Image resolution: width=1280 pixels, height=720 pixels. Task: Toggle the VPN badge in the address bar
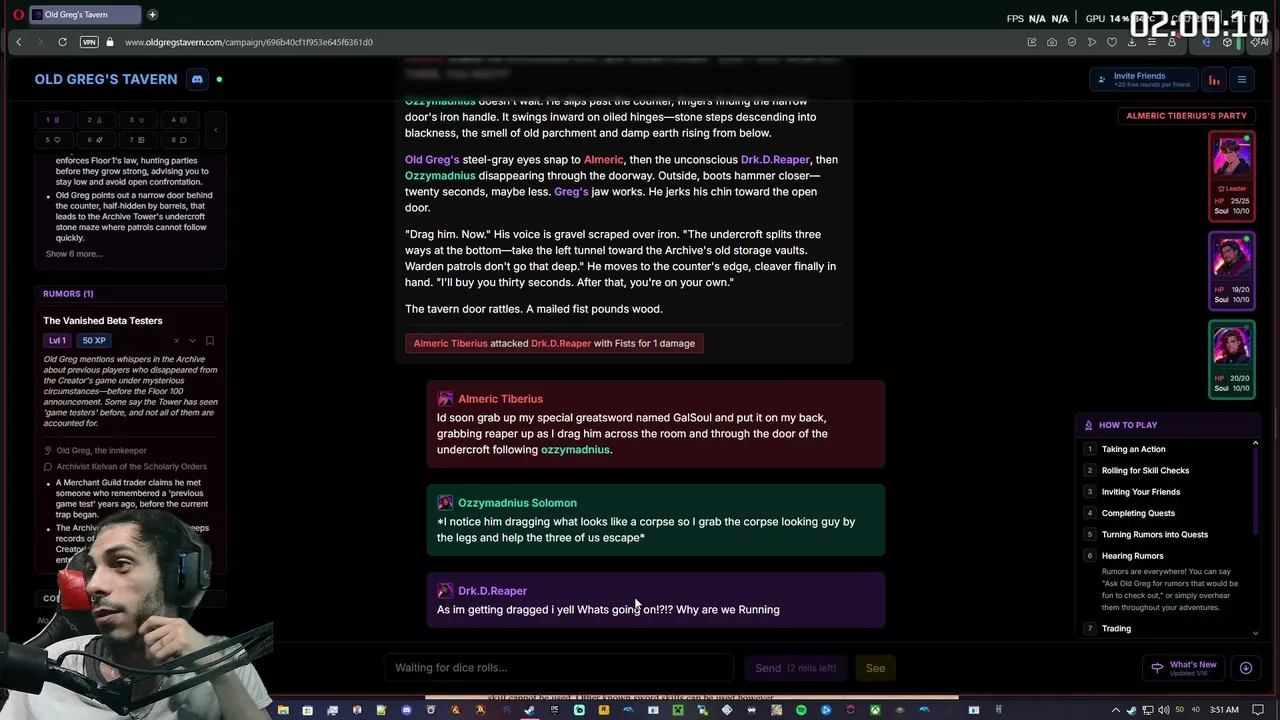(89, 42)
